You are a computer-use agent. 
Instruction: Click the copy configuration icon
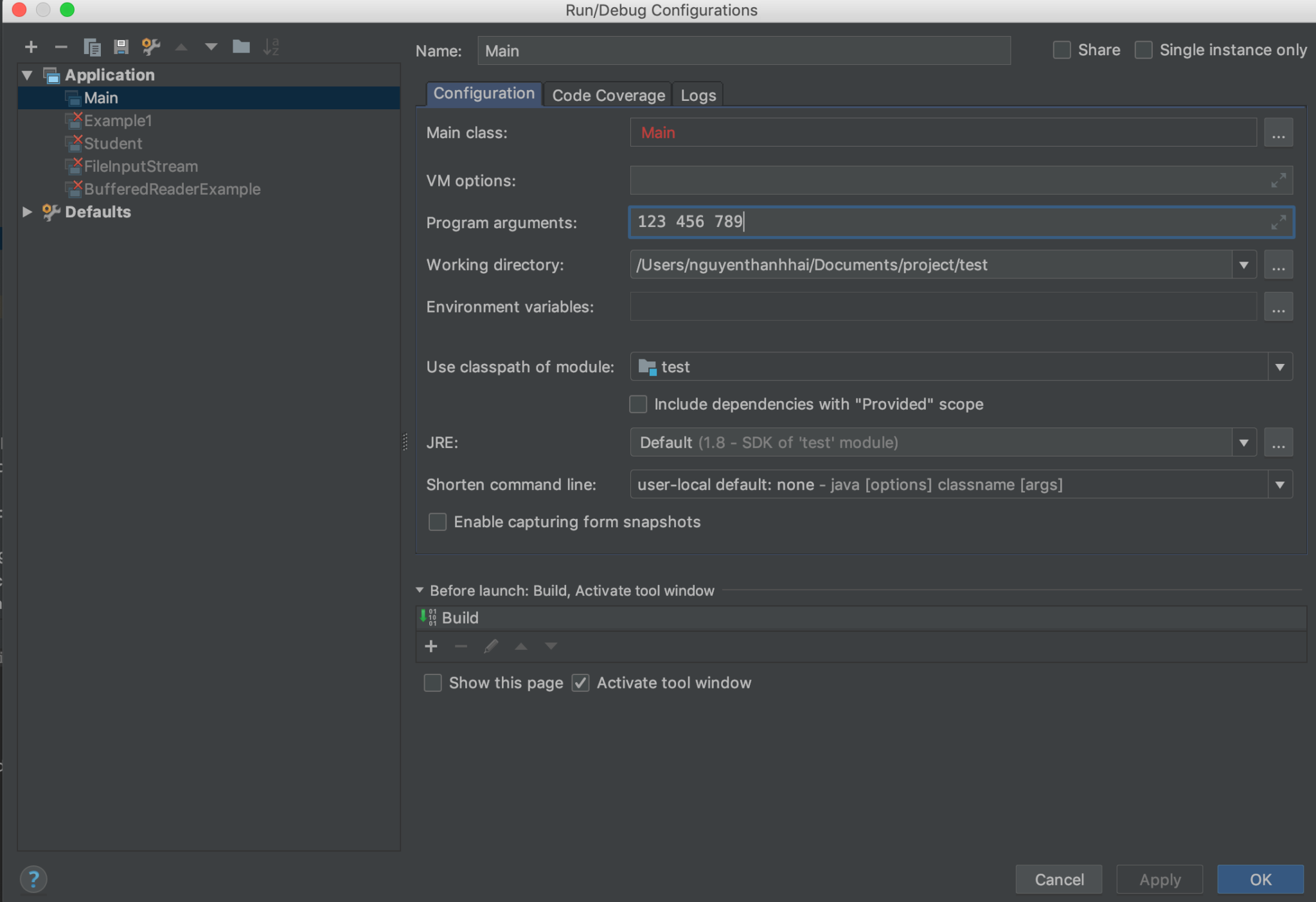click(x=92, y=47)
